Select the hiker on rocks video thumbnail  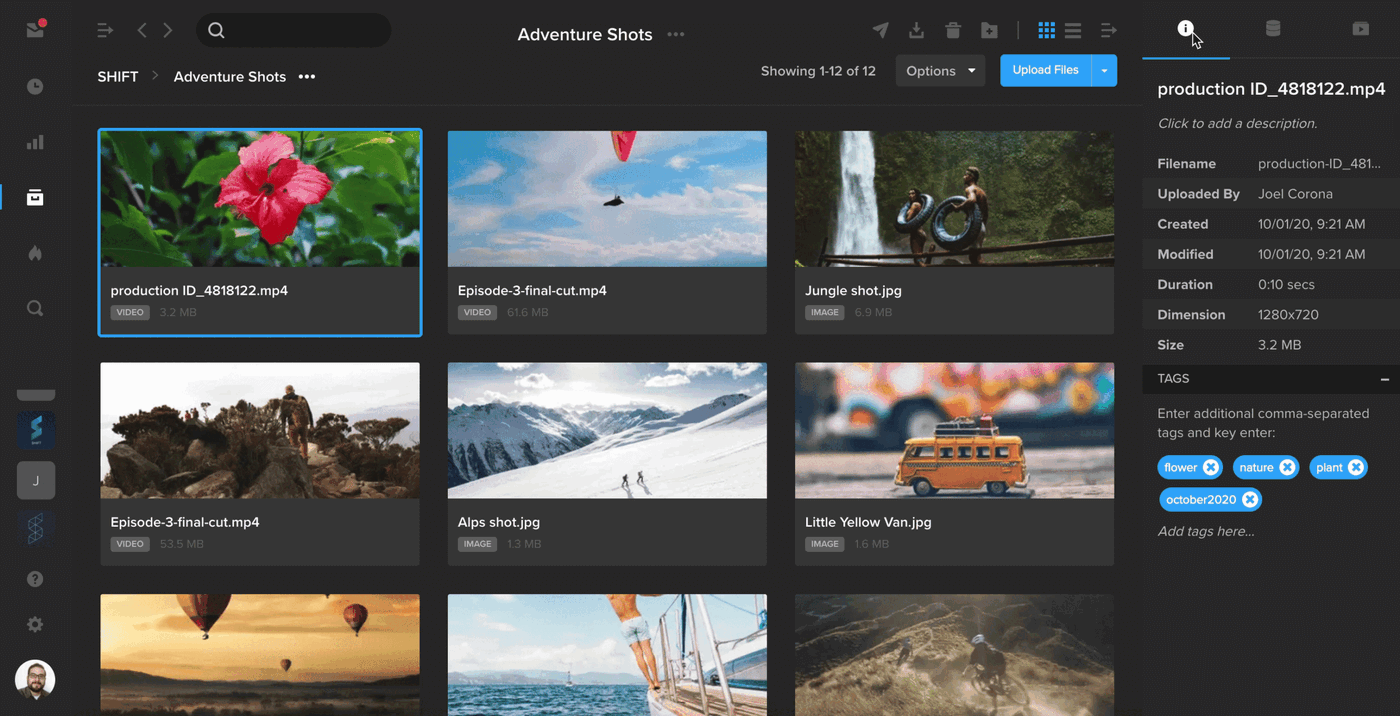point(260,431)
